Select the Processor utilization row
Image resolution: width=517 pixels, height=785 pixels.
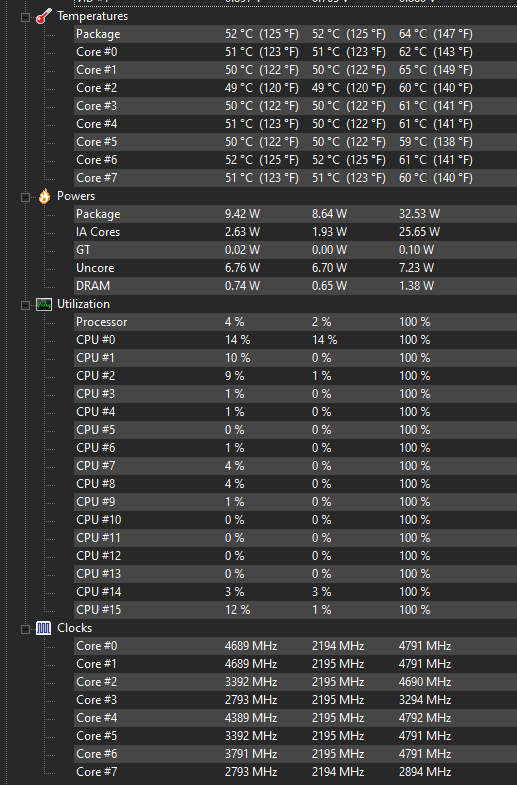[x=295, y=322]
